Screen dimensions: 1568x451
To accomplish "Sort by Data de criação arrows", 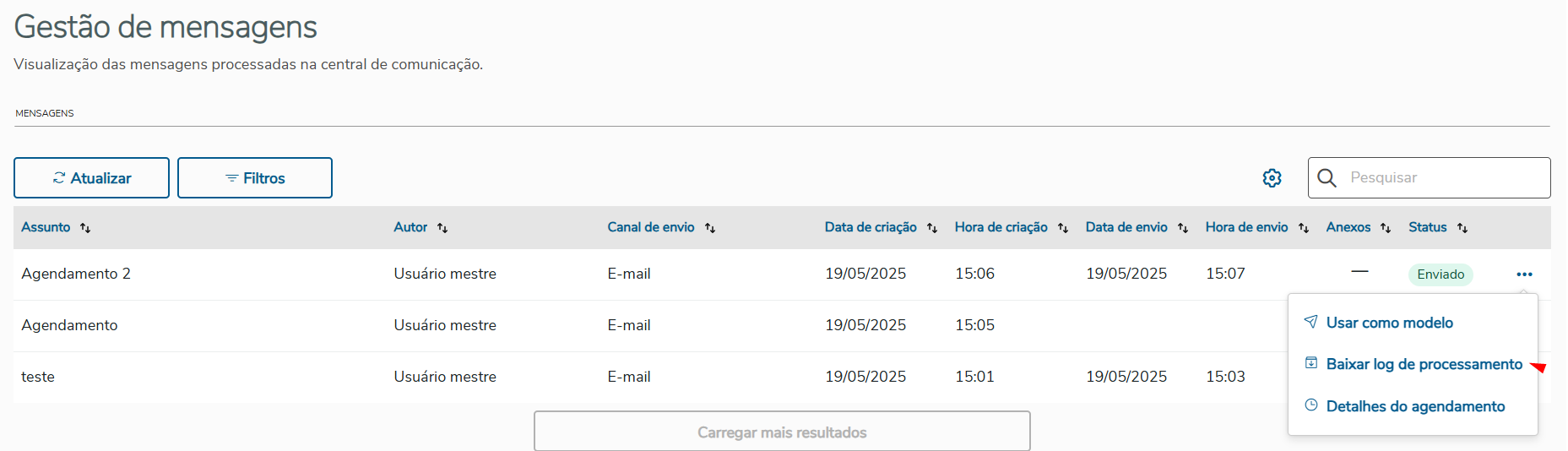I will tap(932, 228).
